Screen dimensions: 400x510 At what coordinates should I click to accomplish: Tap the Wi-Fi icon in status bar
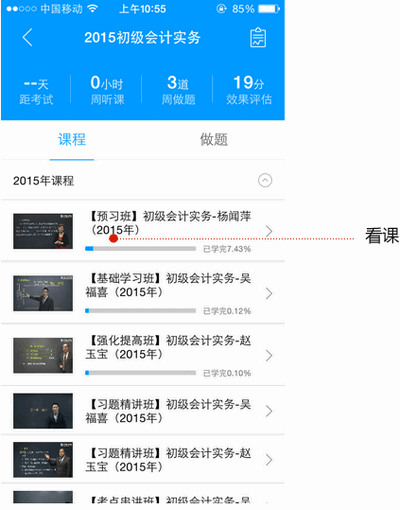click(92, 9)
